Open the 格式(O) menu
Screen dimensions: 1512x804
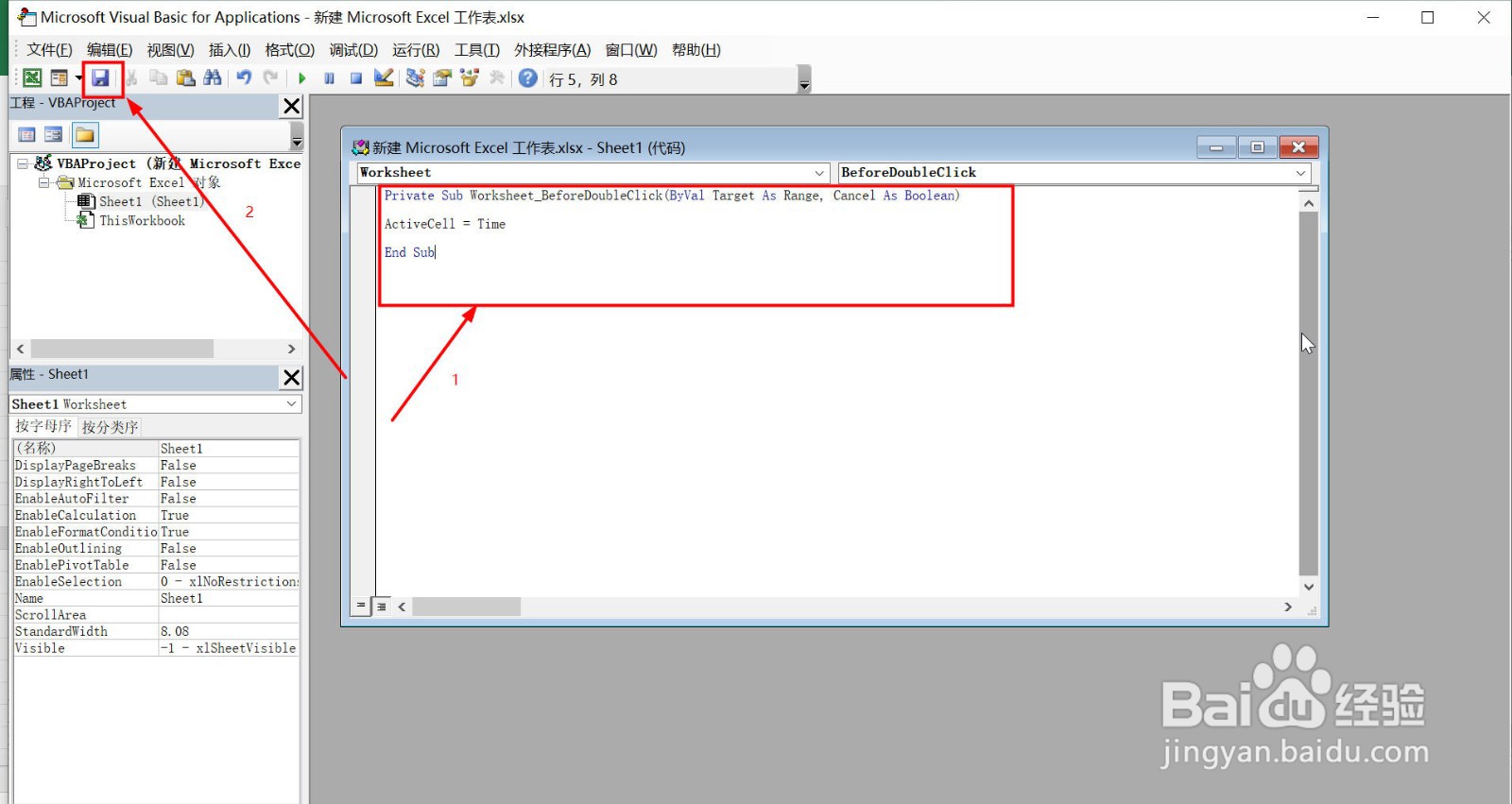(x=289, y=50)
